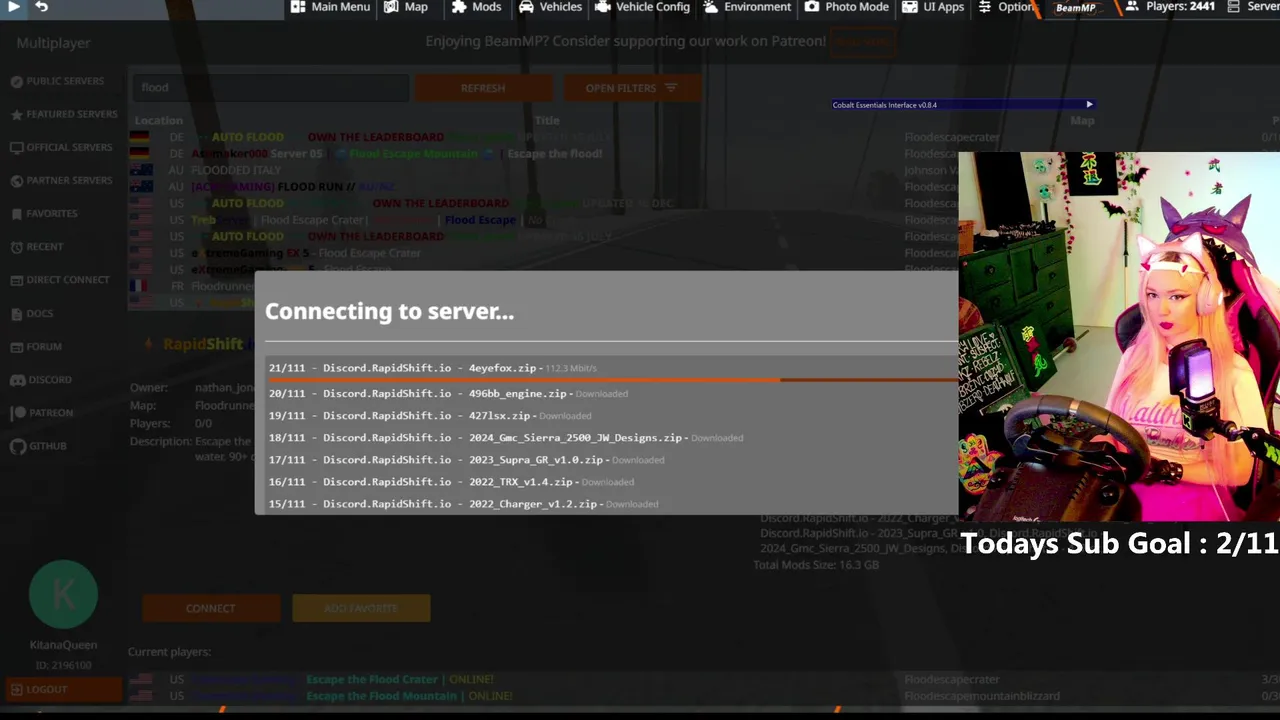Click the undo arrow icon in top bar
Viewport: 1280px width, 720px height.
point(41,6)
